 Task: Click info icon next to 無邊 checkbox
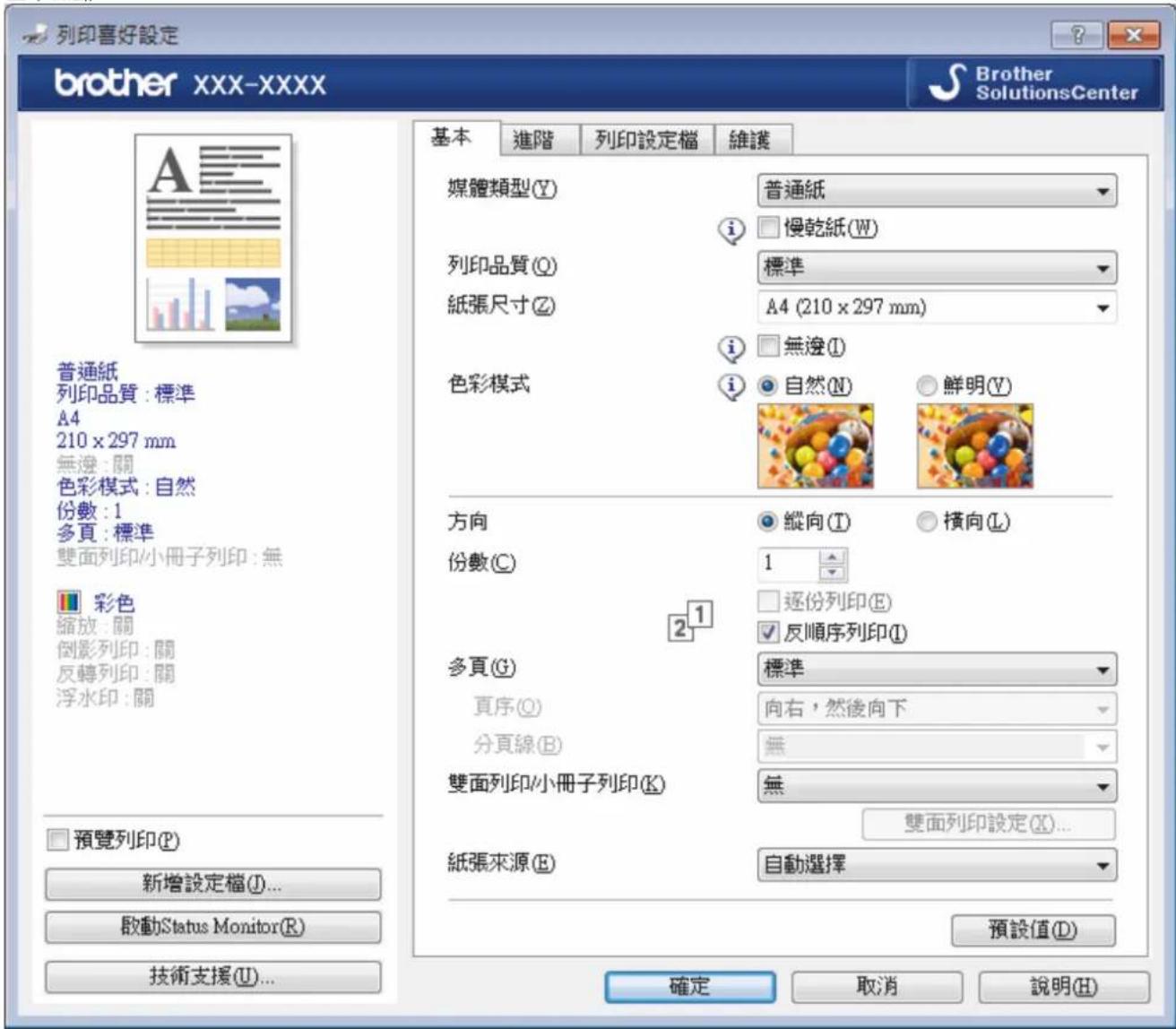coord(731,348)
